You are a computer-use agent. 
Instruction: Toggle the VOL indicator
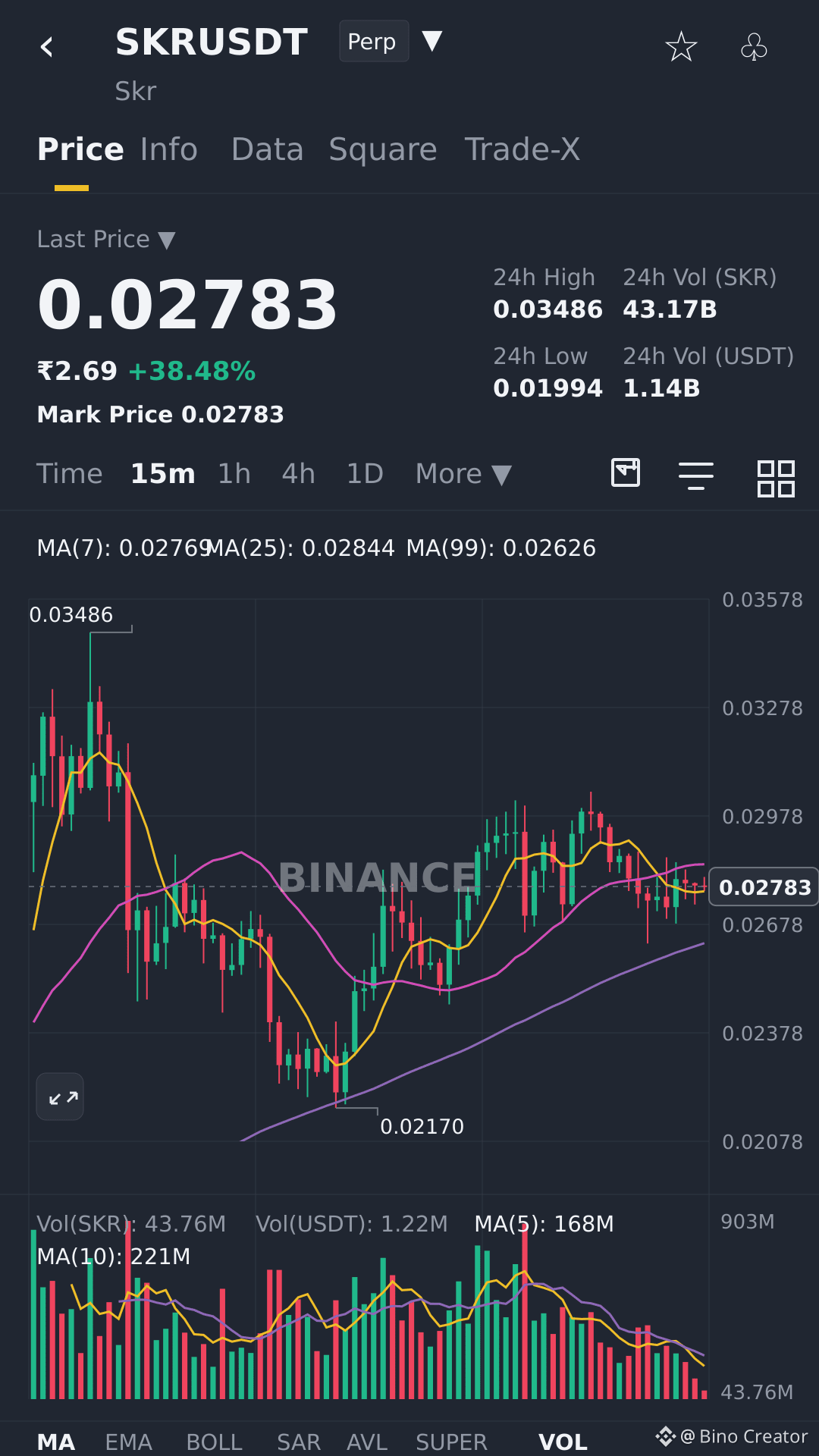(563, 1442)
